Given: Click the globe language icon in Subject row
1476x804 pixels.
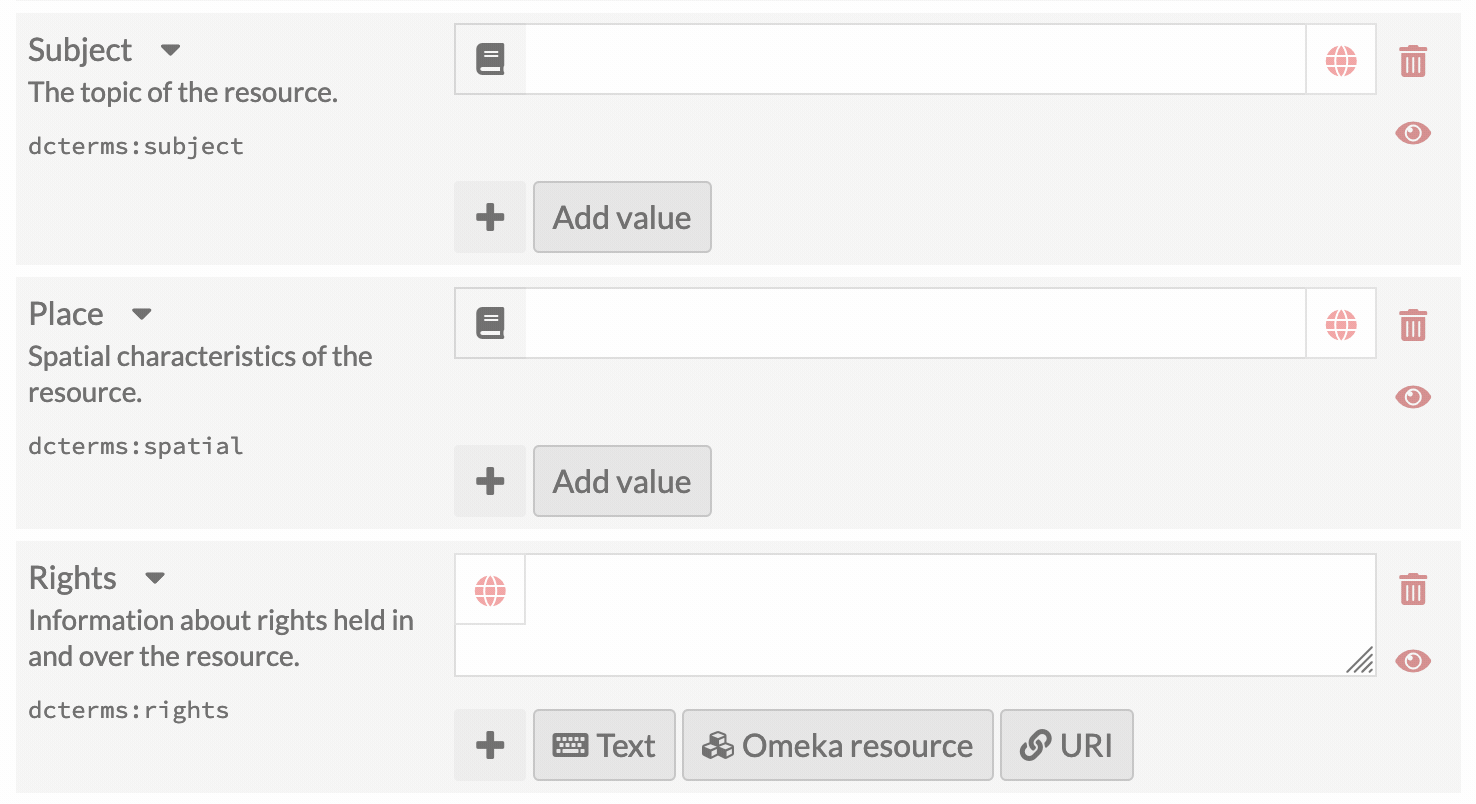Looking at the screenshot, I should (1341, 60).
